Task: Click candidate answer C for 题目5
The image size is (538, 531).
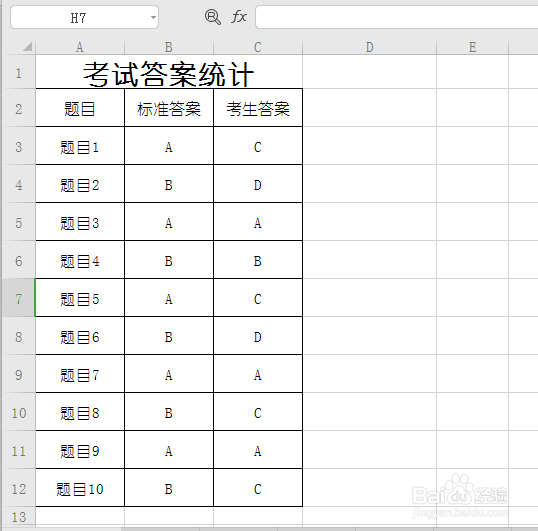Action: (x=258, y=299)
